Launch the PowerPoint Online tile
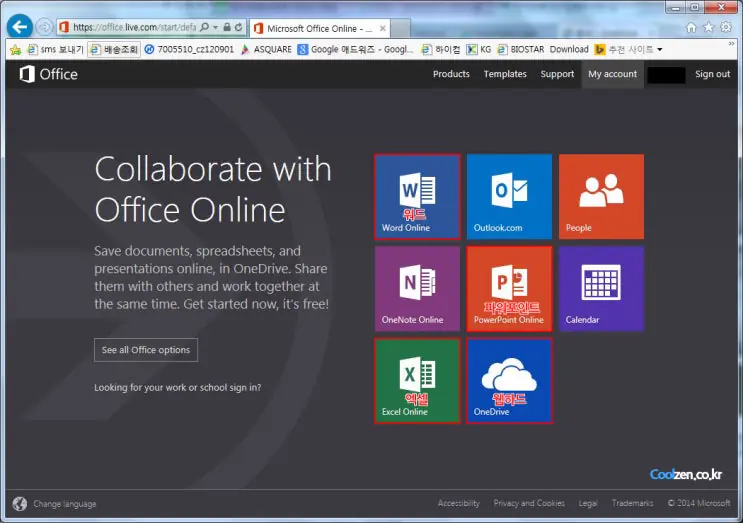Viewport: 743px width, 523px height. (509, 288)
